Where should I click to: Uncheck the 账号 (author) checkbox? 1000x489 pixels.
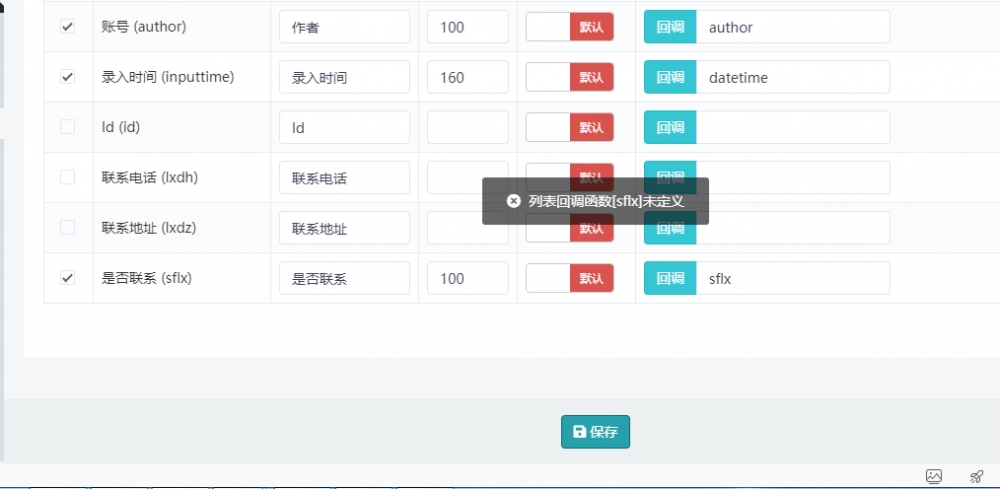[68, 27]
